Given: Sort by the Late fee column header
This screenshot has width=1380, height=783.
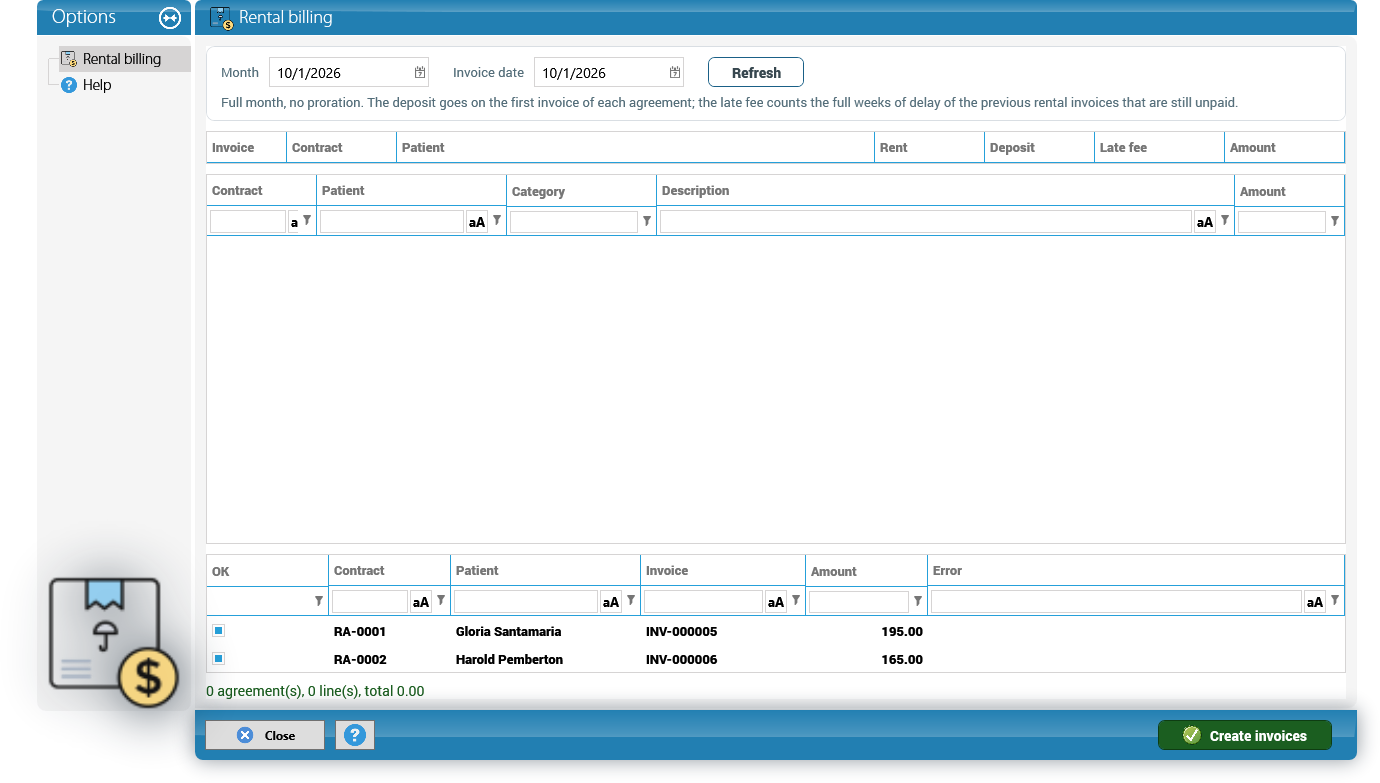Looking at the screenshot, I should click(x=1159, y=147).
